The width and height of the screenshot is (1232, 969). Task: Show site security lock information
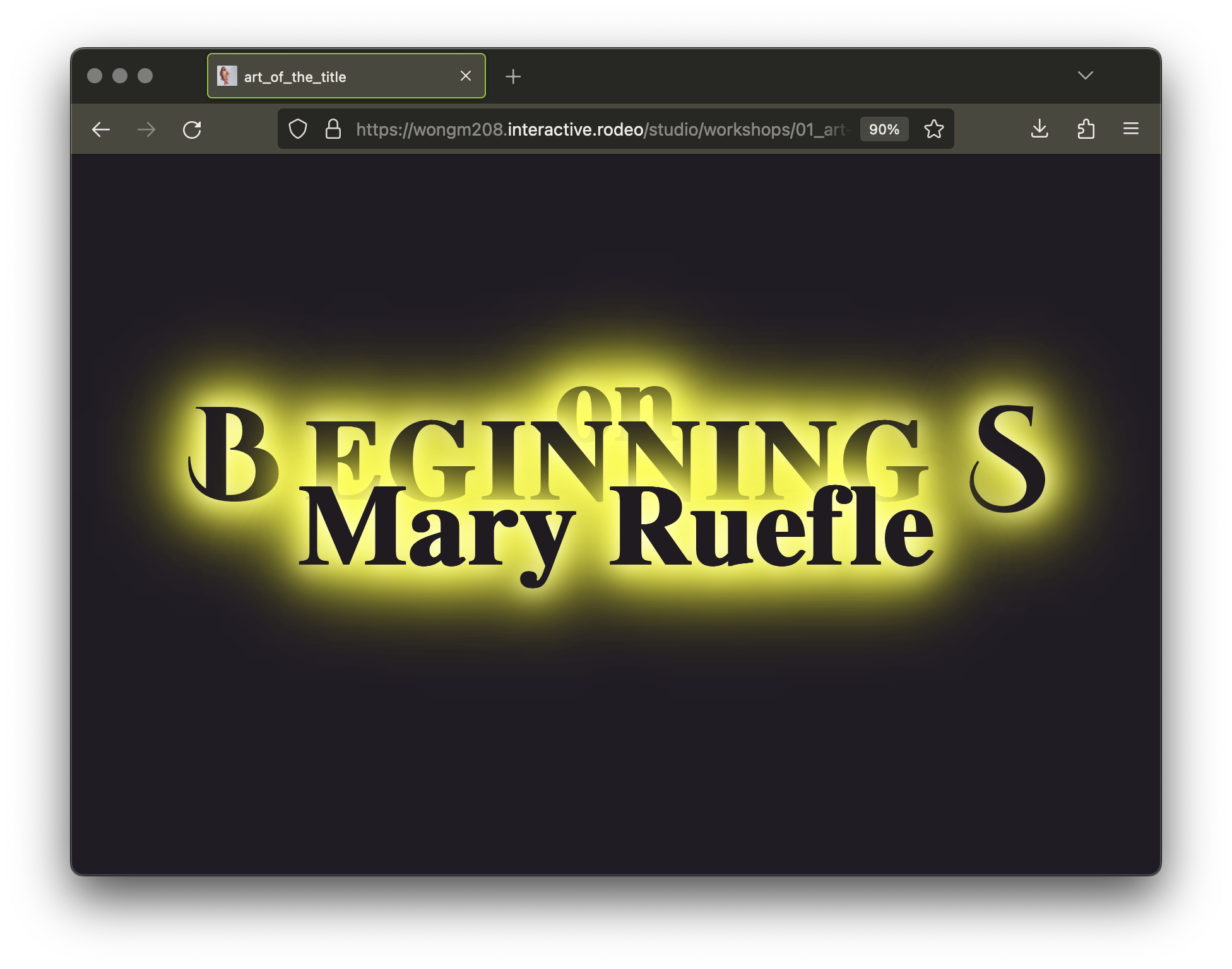point(333,129)
